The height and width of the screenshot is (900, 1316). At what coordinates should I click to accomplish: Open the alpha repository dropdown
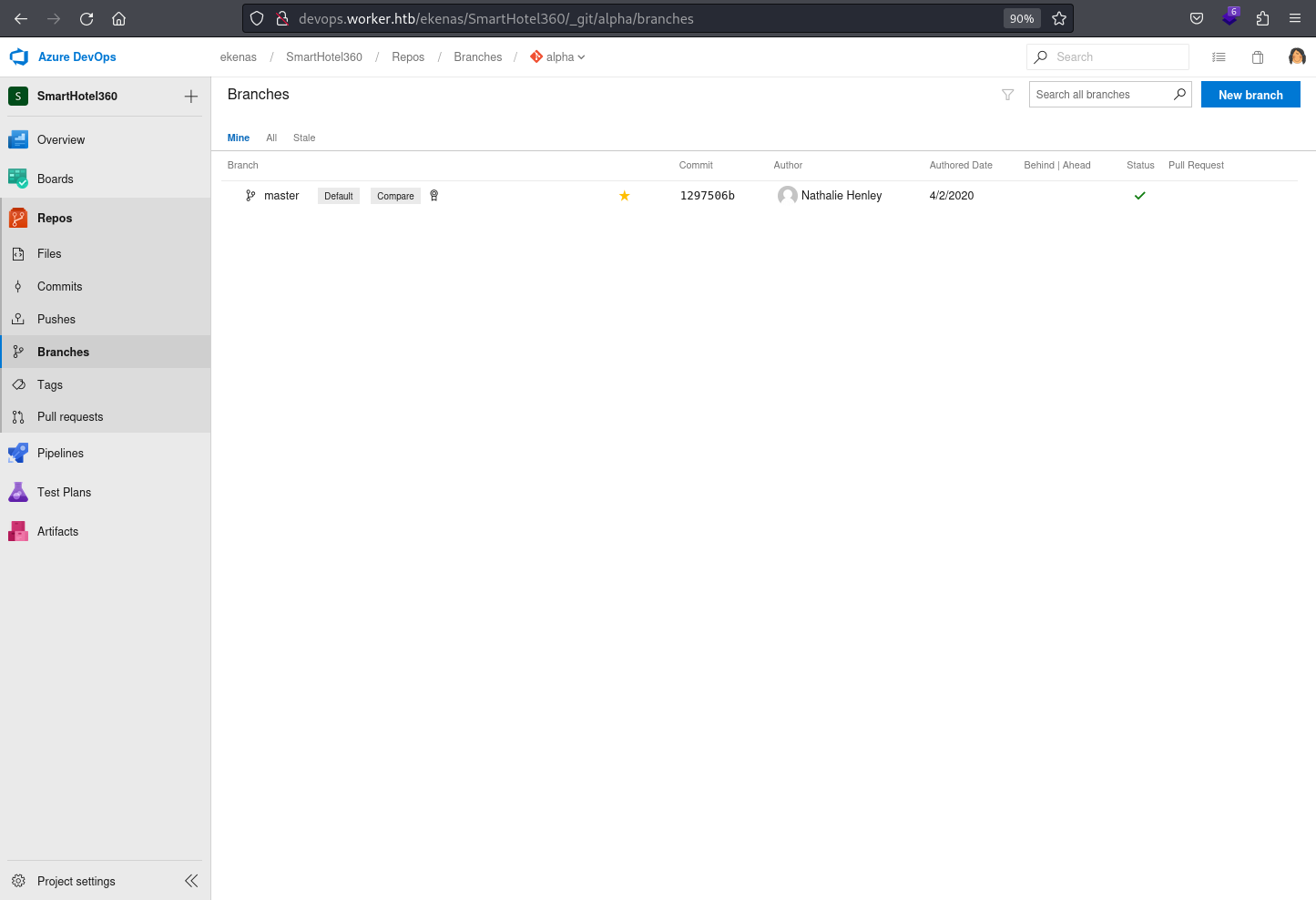pyautogui.click(x=558, y=56)
